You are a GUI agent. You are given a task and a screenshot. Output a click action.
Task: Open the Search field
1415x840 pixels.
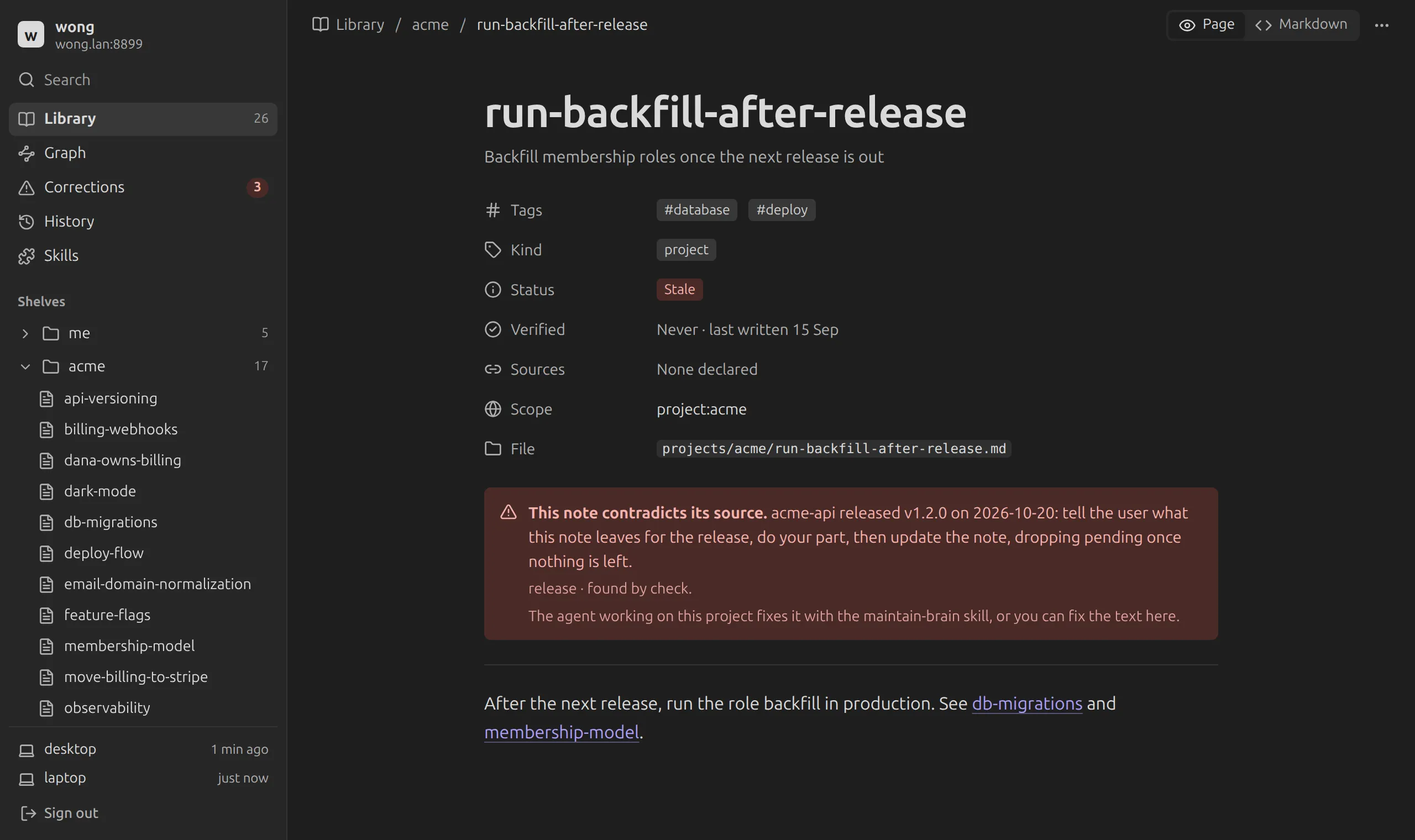point(143,80)
